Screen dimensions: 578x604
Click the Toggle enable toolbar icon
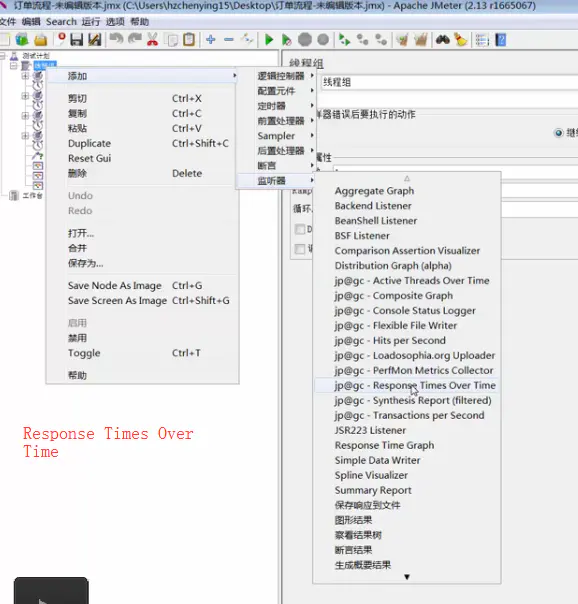(247, 39)
